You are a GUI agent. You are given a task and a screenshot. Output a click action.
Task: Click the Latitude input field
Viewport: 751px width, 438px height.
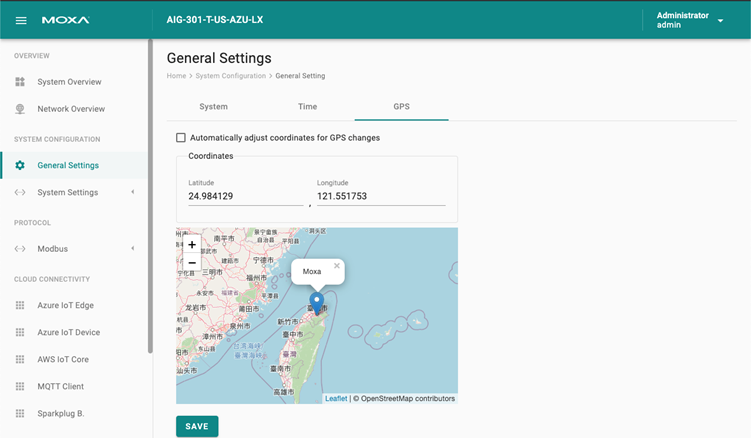coord(246,196)
